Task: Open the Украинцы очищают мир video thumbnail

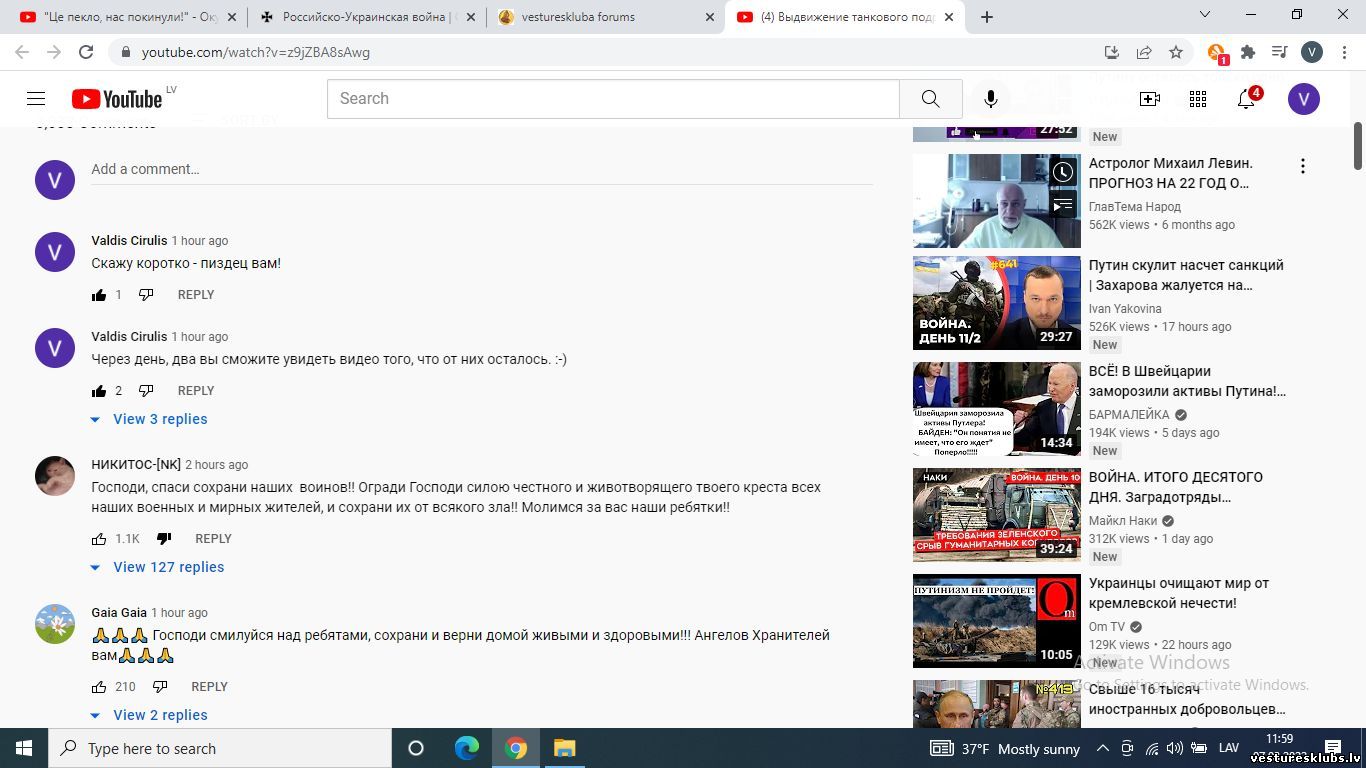Action: 997,621
